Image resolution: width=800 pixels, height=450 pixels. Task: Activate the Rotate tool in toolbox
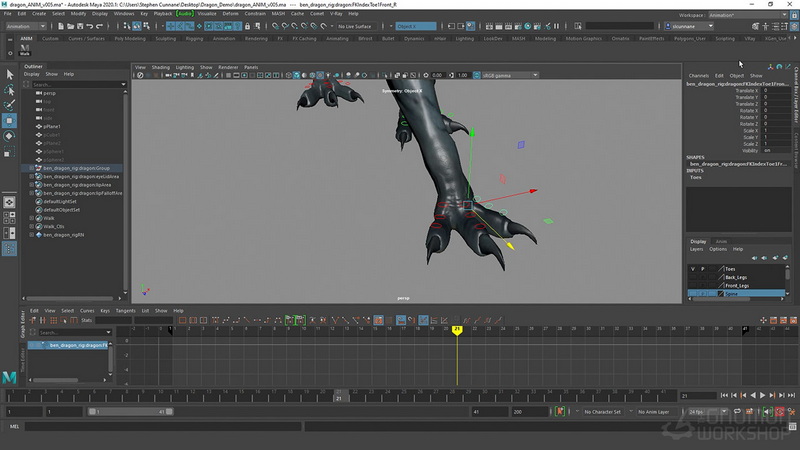9,136
